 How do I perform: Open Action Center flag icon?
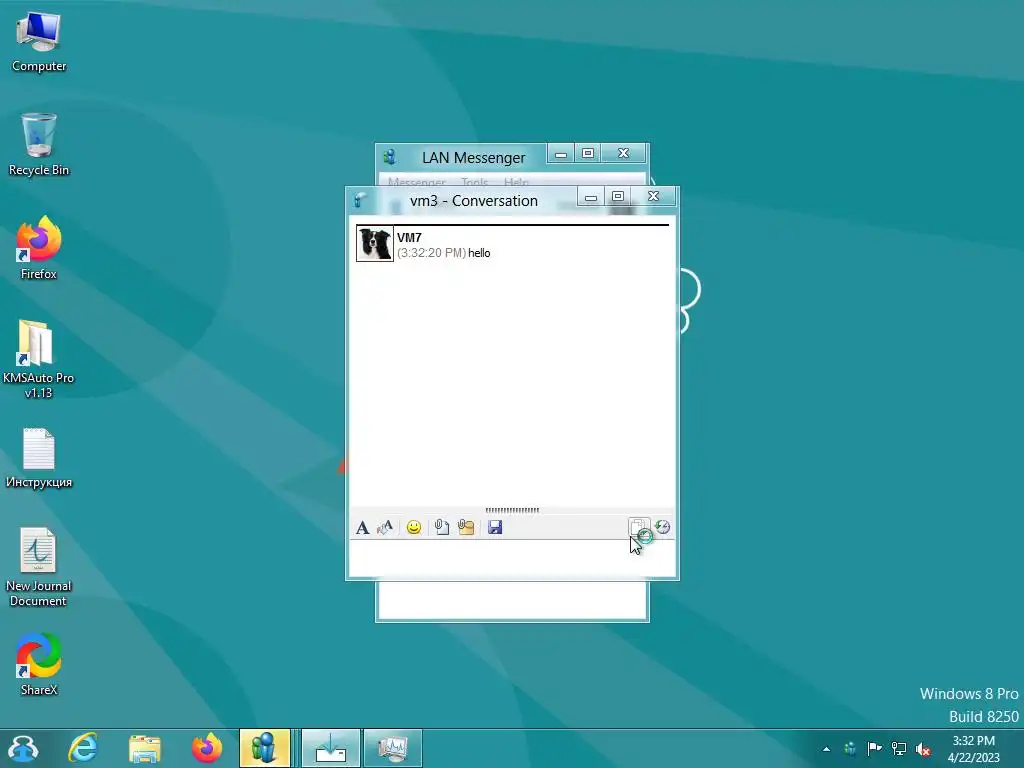(x=874, y=748)
